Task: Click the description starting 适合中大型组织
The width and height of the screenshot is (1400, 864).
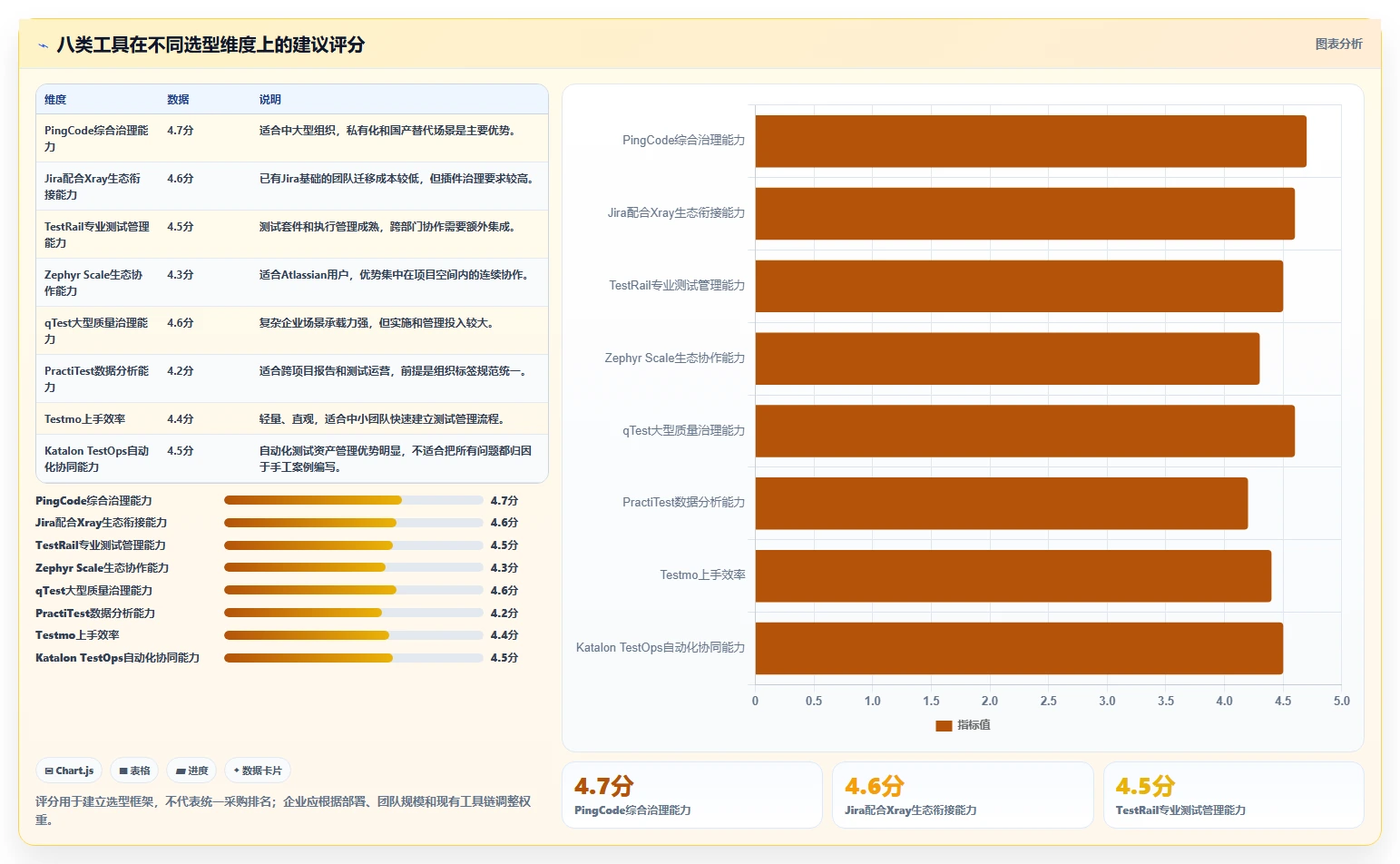Action: pyautogui.click(x=390, y=131)
